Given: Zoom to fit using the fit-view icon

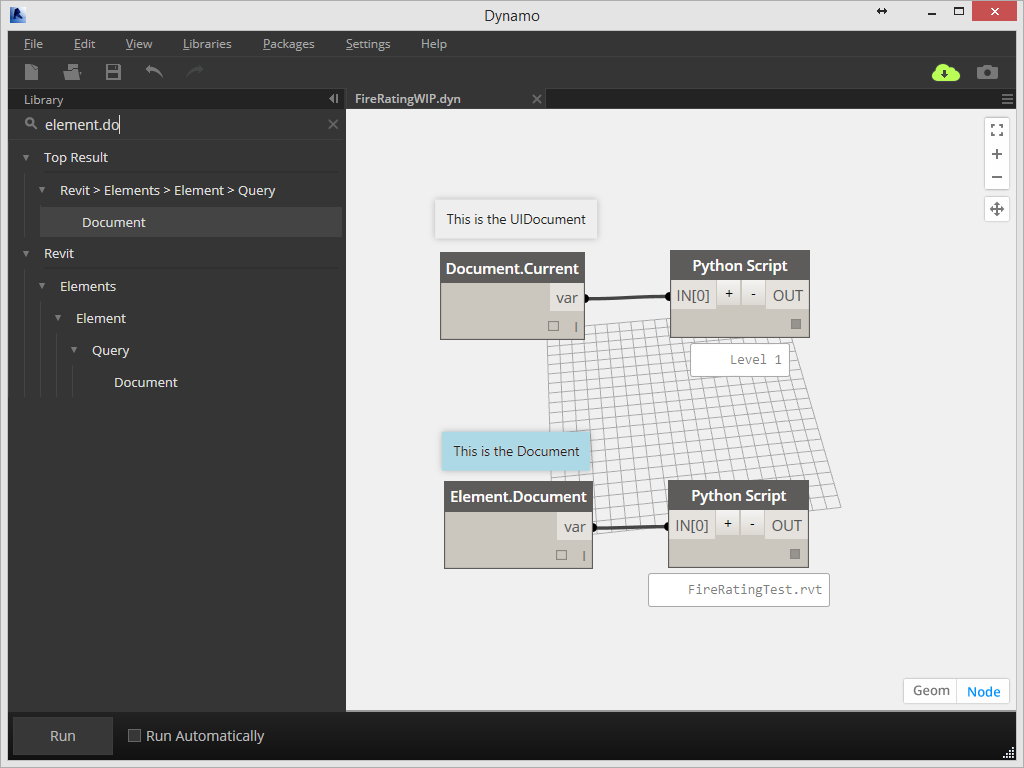Looking at the screenshot, I should 996,129.
